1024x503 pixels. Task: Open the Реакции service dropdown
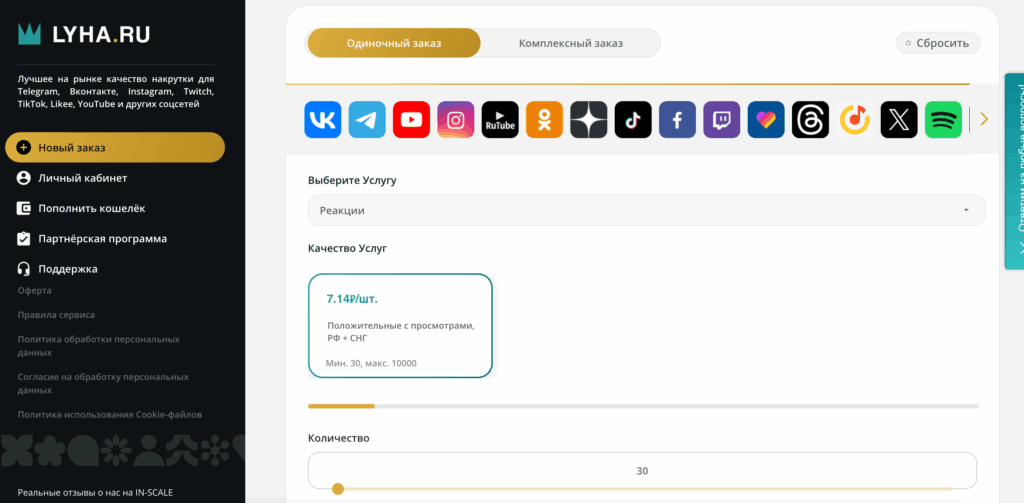pos(646,210)
